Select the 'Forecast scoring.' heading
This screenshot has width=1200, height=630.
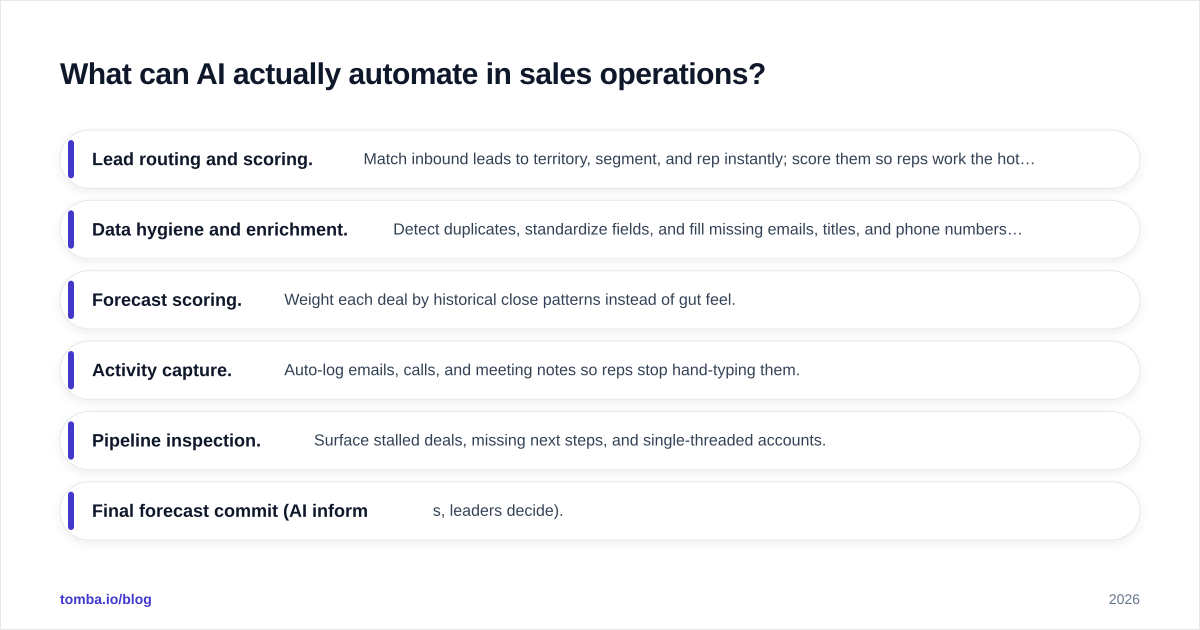(167, 300)
